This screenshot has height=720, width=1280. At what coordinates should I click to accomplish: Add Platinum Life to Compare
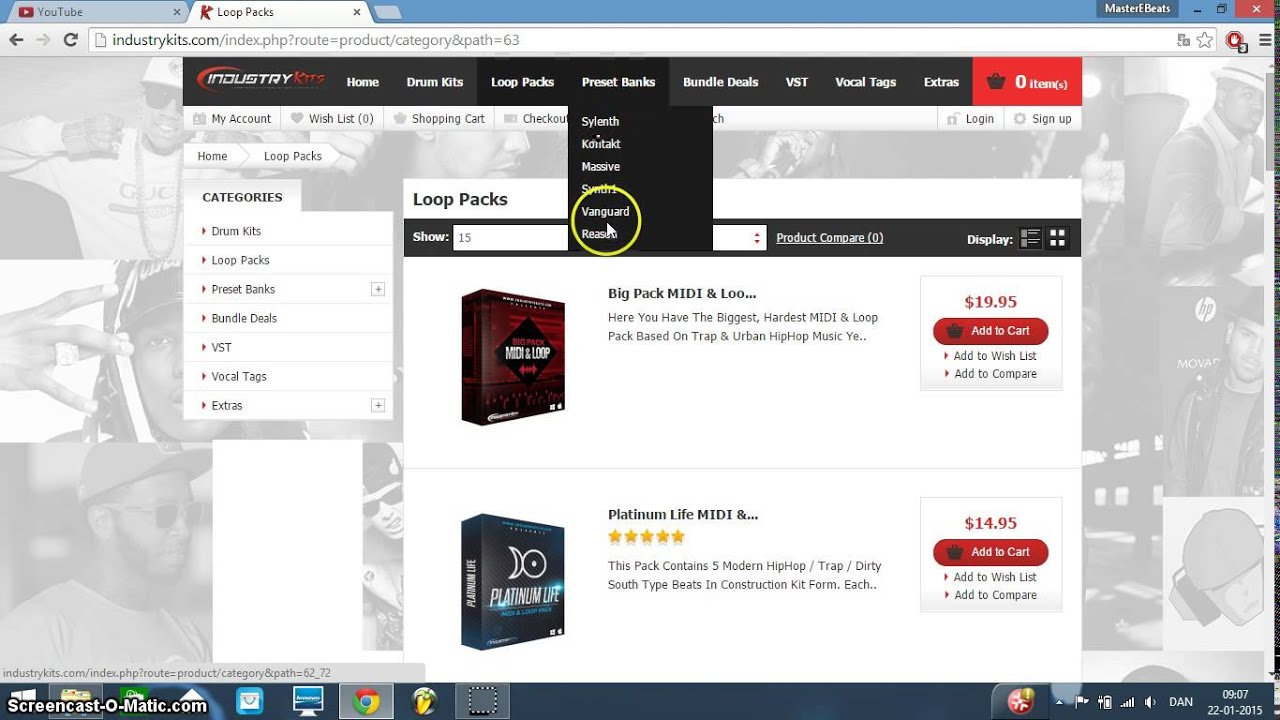tap(995, 595)
